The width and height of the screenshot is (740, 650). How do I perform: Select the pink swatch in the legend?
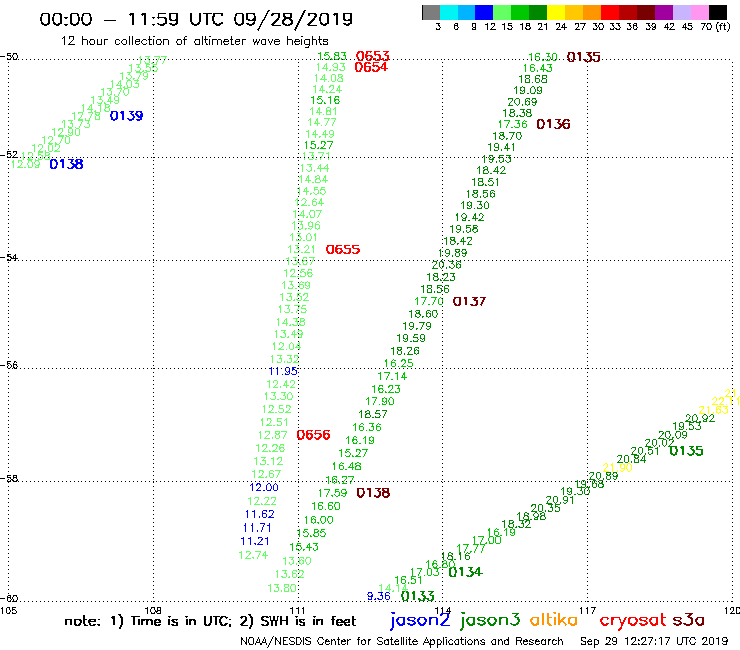[x=699, y=12]
